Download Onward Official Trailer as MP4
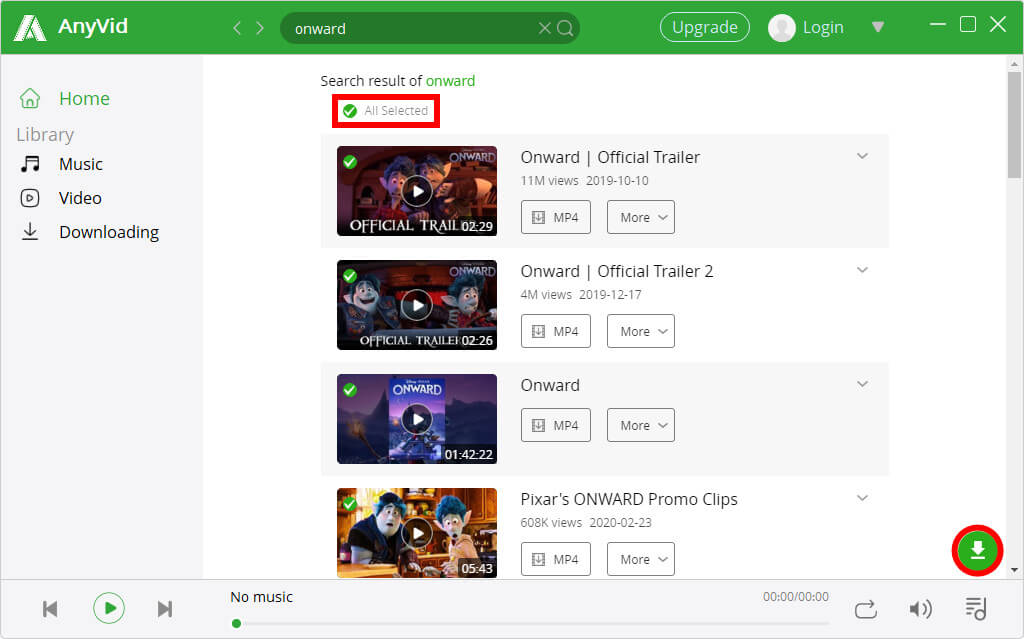 (556, 217)
